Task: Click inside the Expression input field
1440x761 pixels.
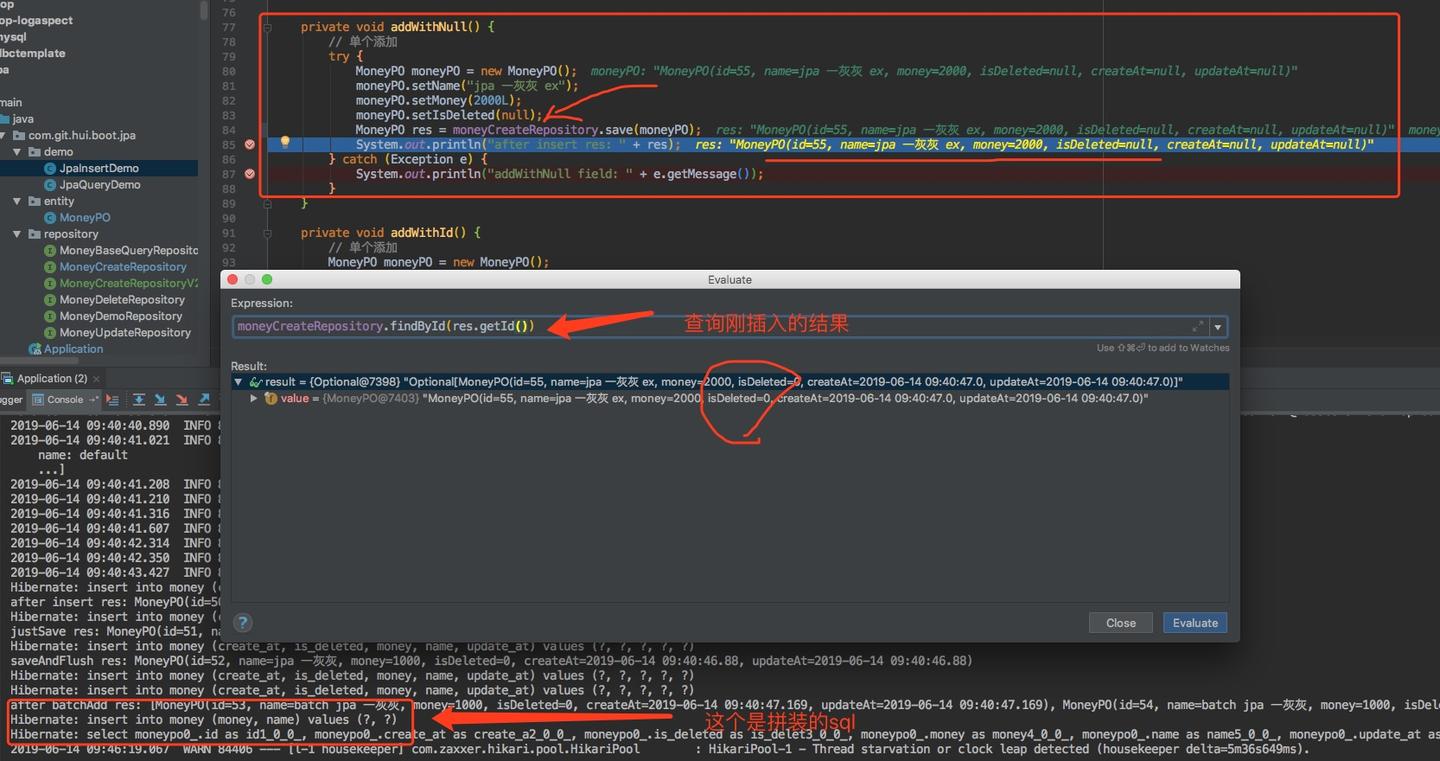Action: (x=600, y=326)
